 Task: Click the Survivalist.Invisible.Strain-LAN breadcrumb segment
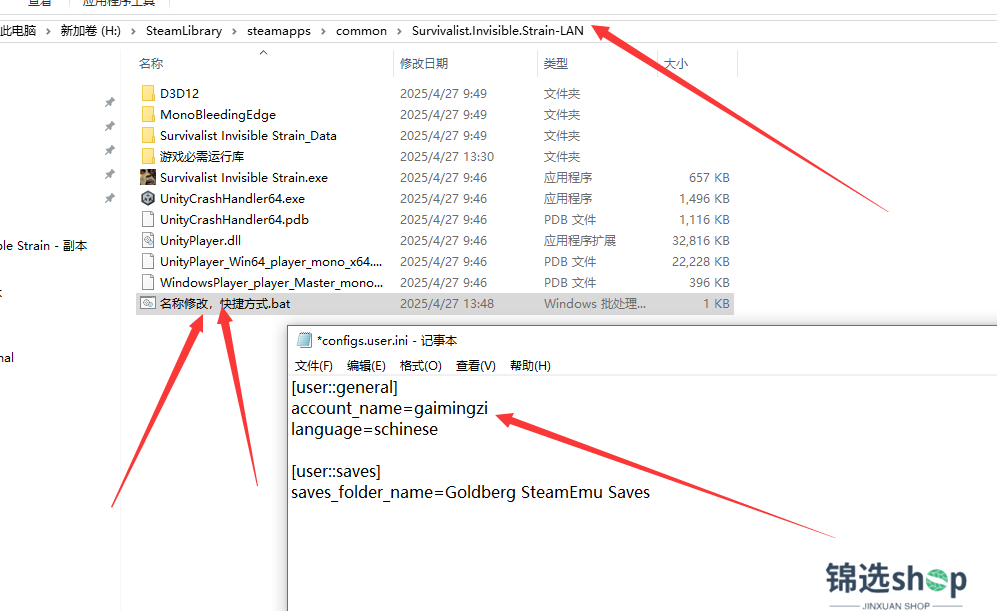click(x=497, y=31)
